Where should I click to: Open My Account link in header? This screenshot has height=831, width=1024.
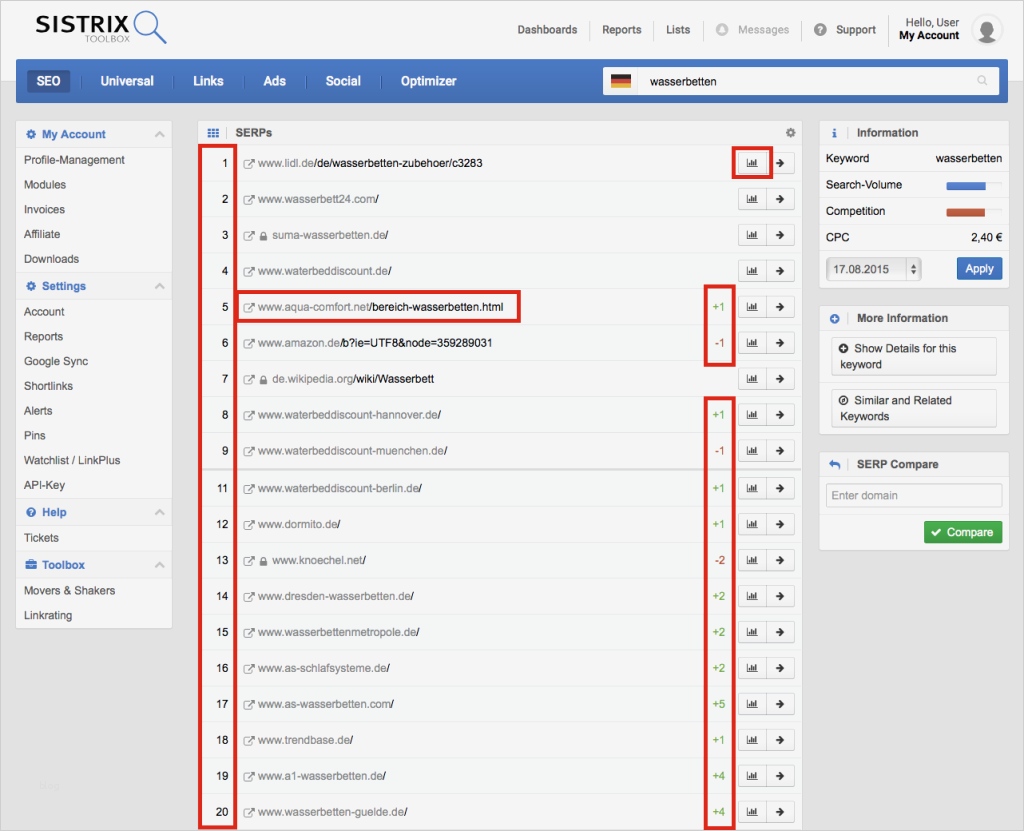pos(929,35)
